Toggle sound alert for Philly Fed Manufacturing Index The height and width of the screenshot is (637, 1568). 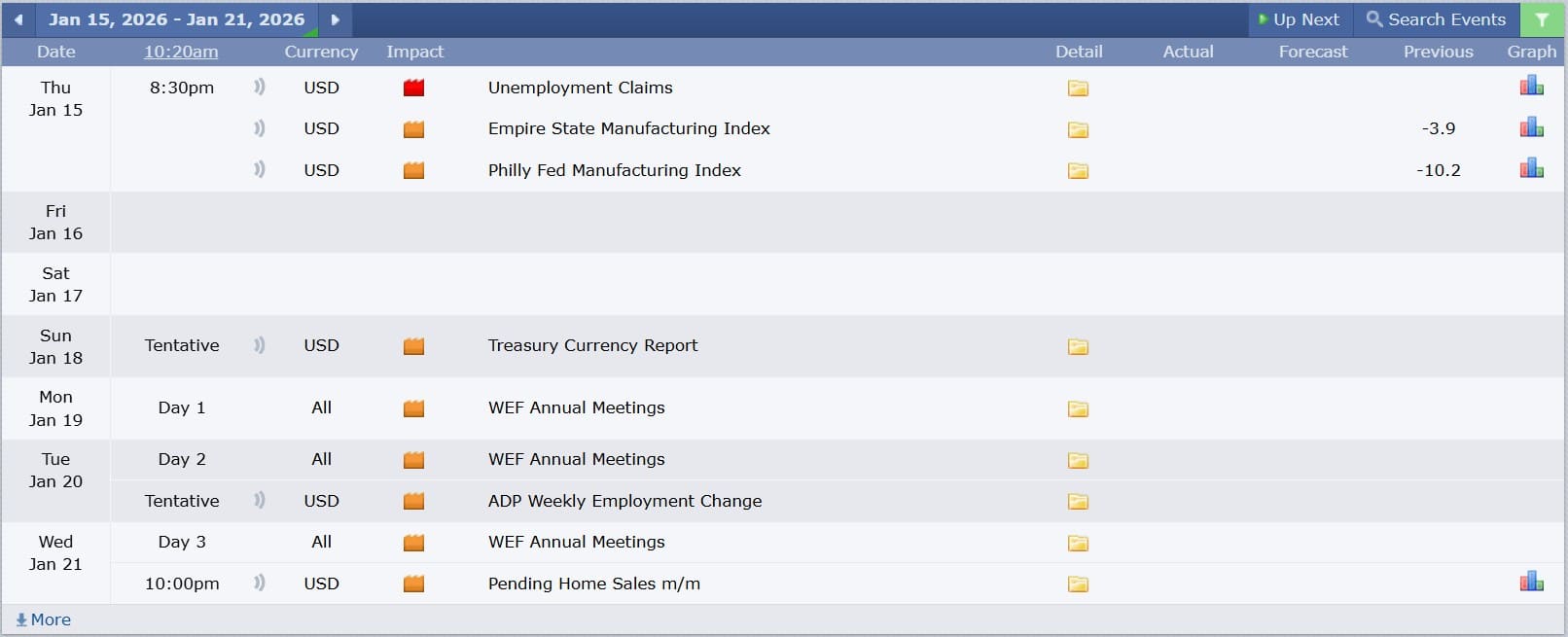(259, 169)
